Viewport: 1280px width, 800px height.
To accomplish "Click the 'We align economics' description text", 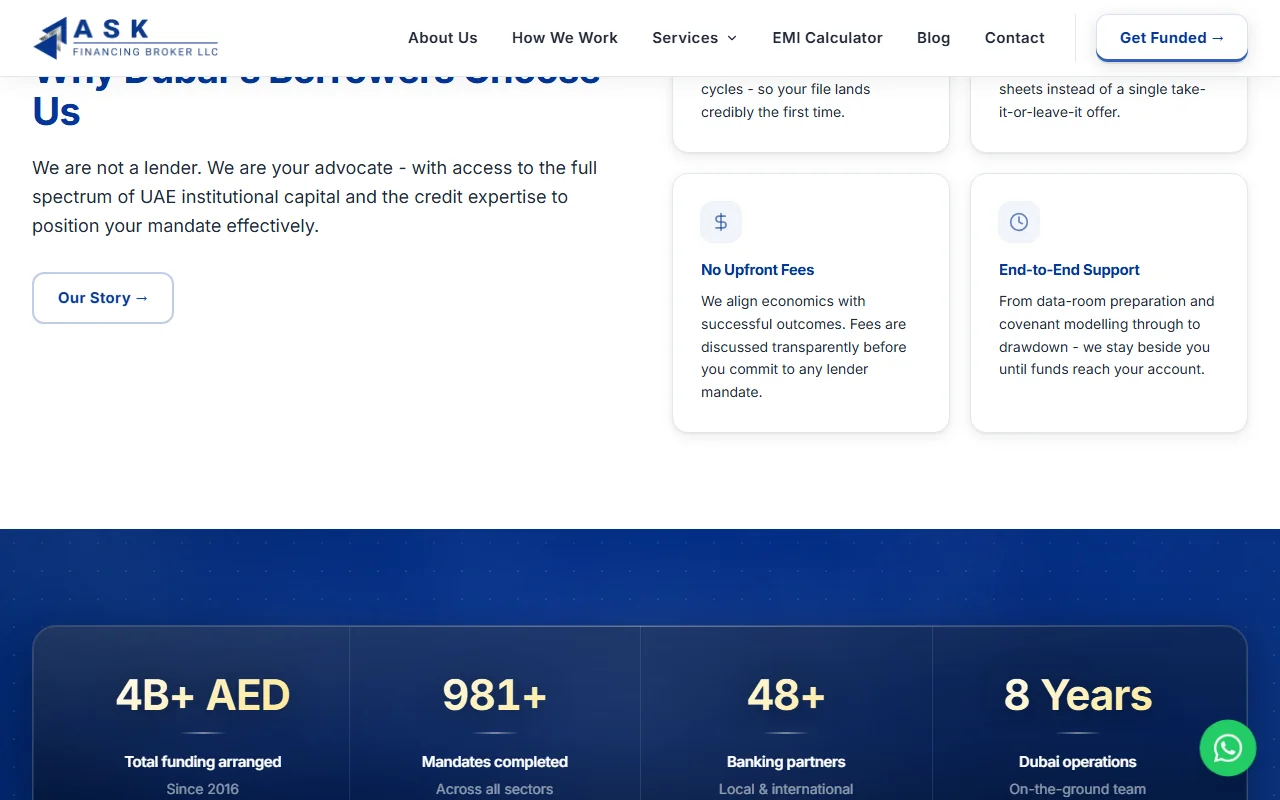I will pyautogui.click(x=804, y=347).
